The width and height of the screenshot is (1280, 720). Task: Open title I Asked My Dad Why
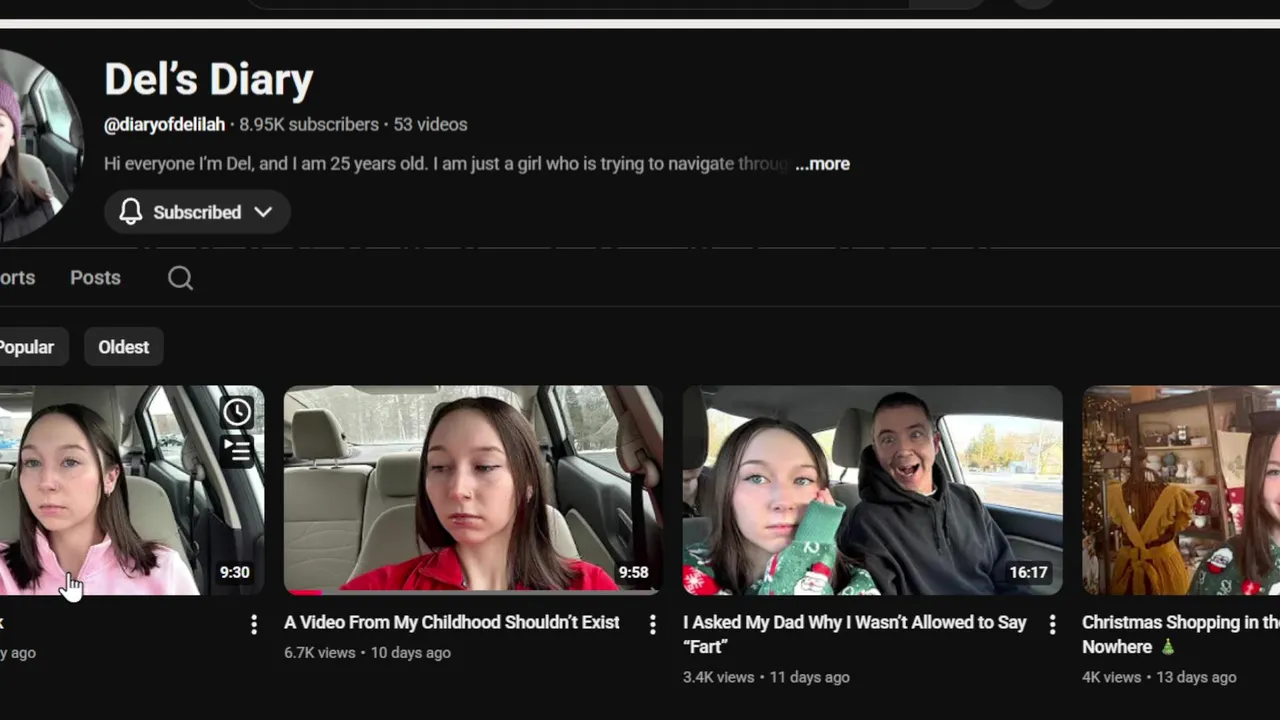point(855,634)
